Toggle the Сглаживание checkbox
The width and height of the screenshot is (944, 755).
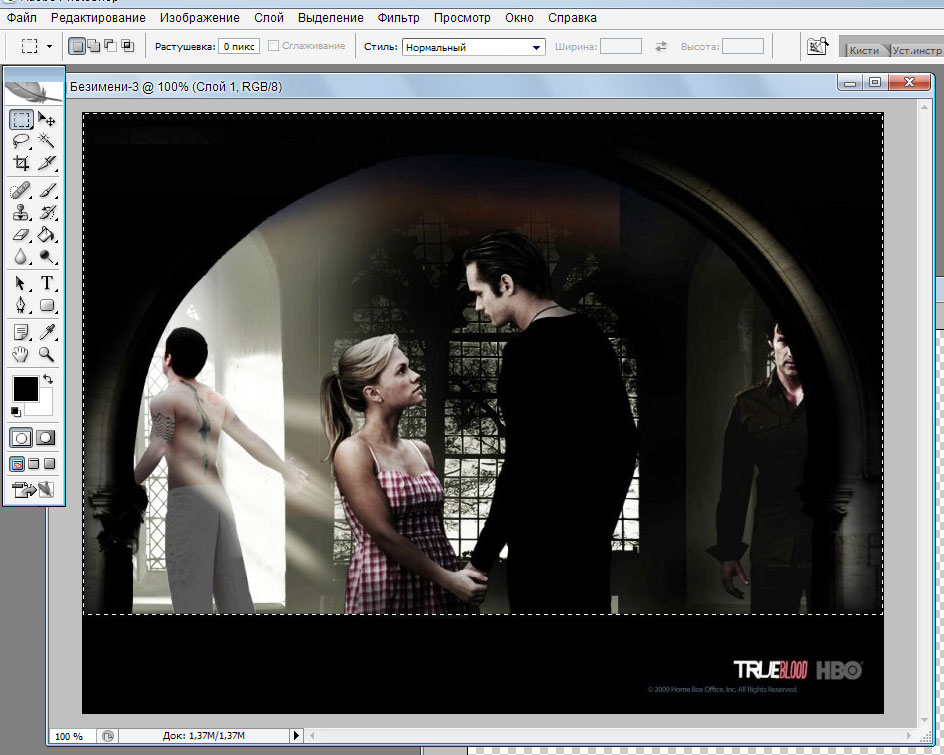coord(273,46)
